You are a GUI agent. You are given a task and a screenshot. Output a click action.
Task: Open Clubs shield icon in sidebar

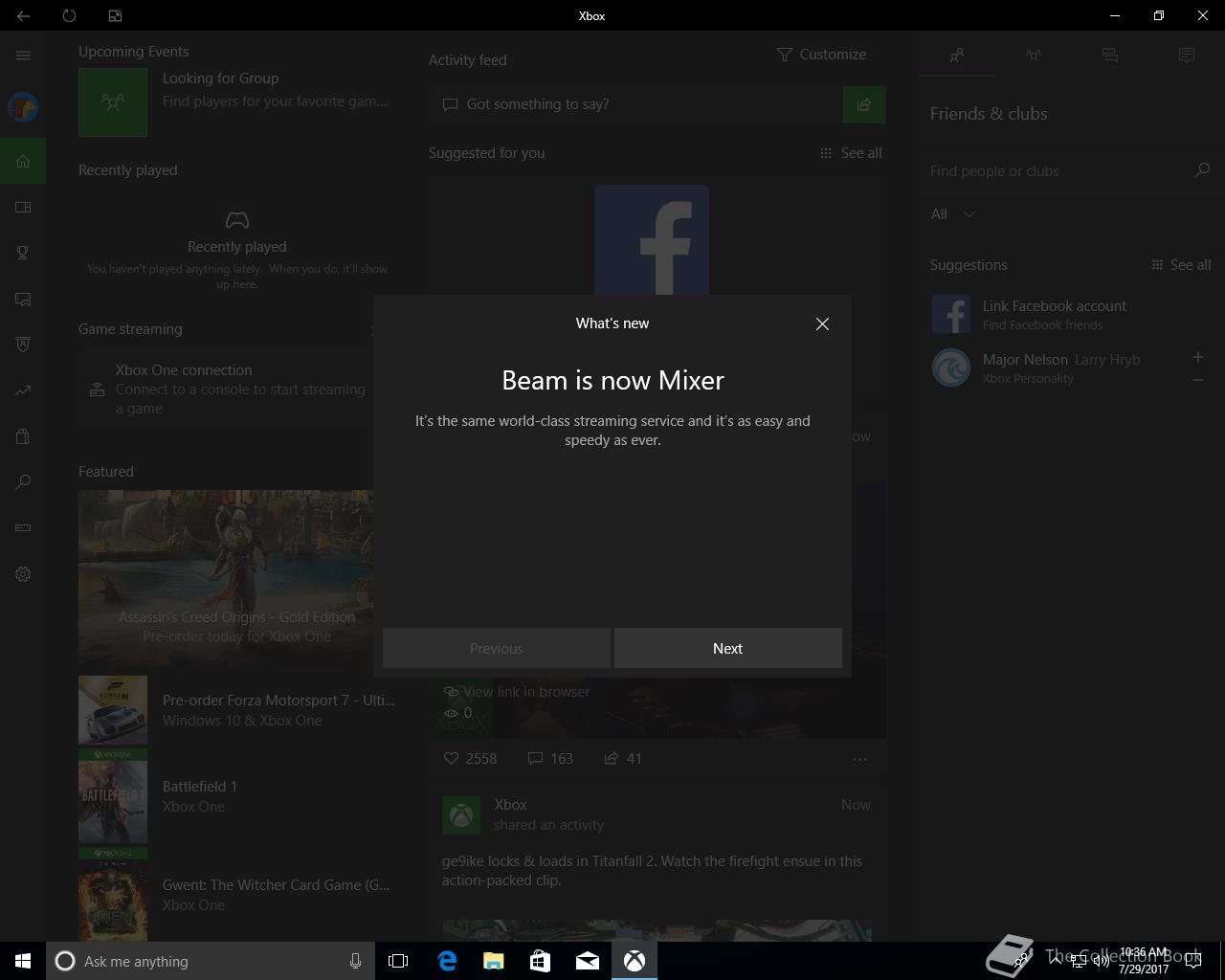23,345
